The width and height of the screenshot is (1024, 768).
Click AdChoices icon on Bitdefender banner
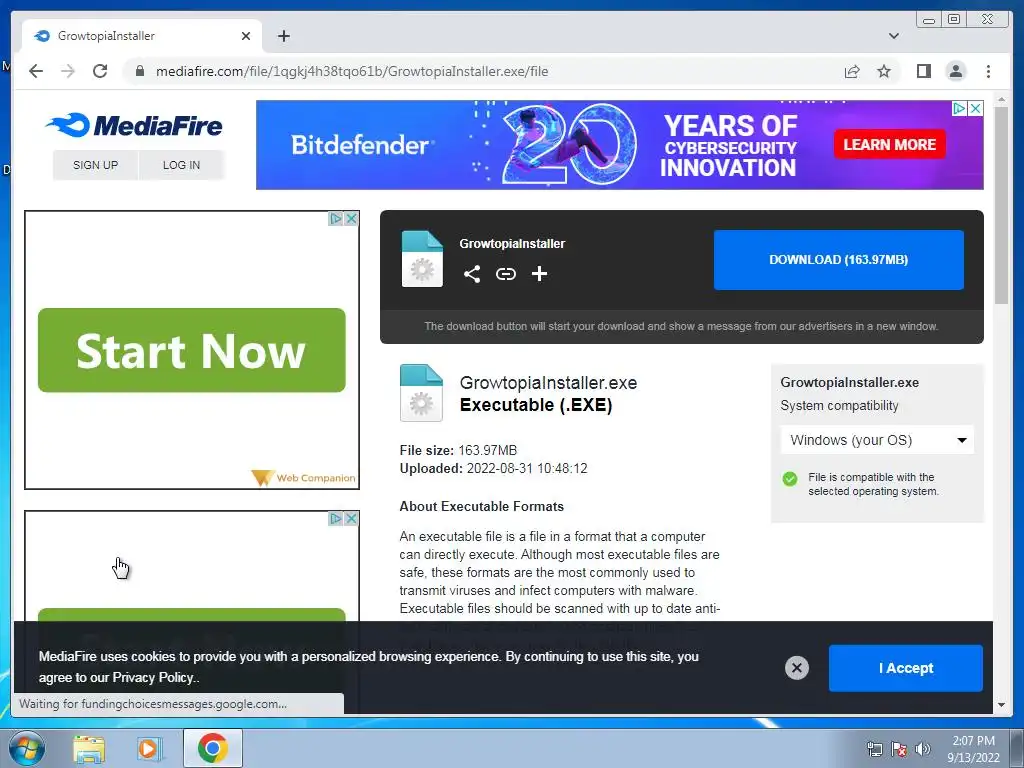click(959, 108)
